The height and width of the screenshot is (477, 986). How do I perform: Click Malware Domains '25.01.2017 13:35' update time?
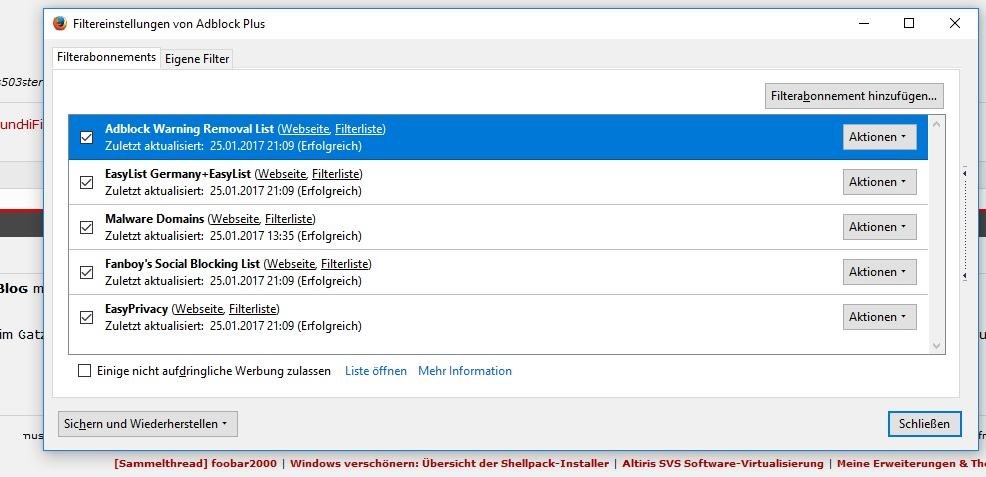[x=251, y=236]
